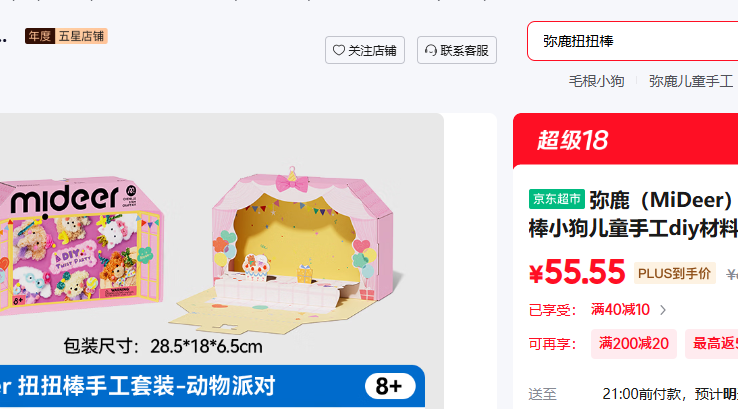
Task: Click the PLUS到手价 label
Action: pyautogui.click(x=674, y=273)
